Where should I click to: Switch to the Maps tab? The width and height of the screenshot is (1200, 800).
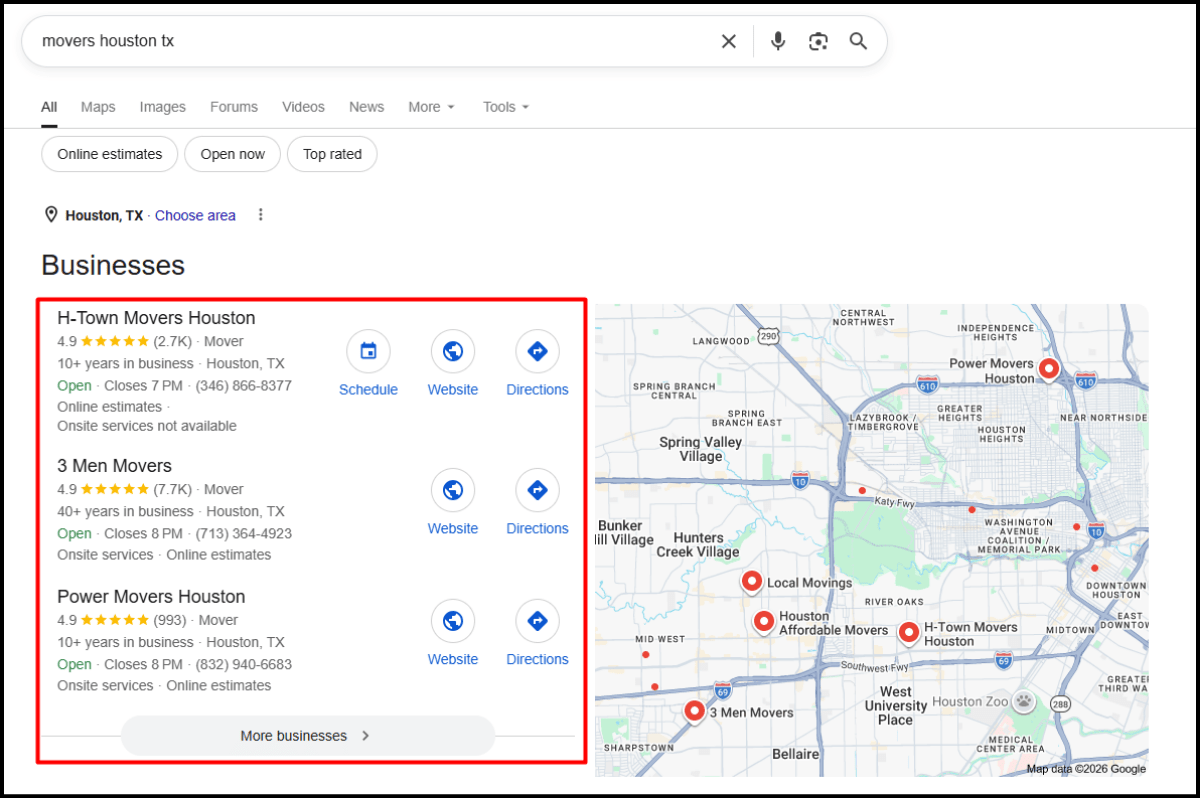pos(98,107)
